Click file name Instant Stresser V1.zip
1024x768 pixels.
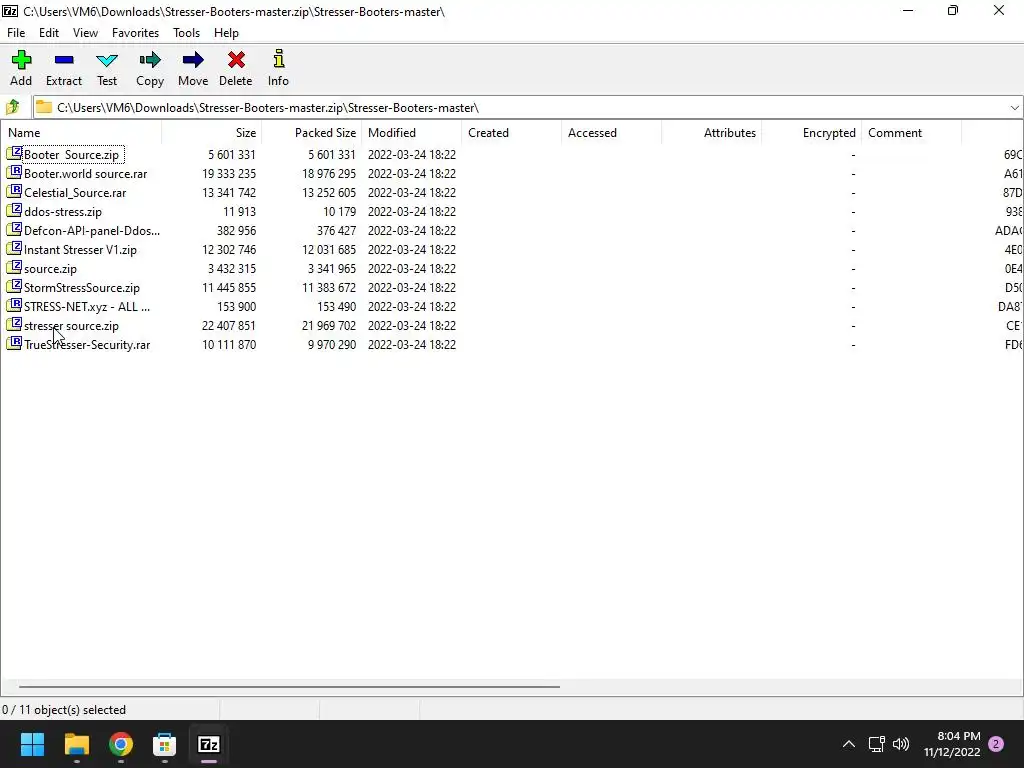pos(80,249)
